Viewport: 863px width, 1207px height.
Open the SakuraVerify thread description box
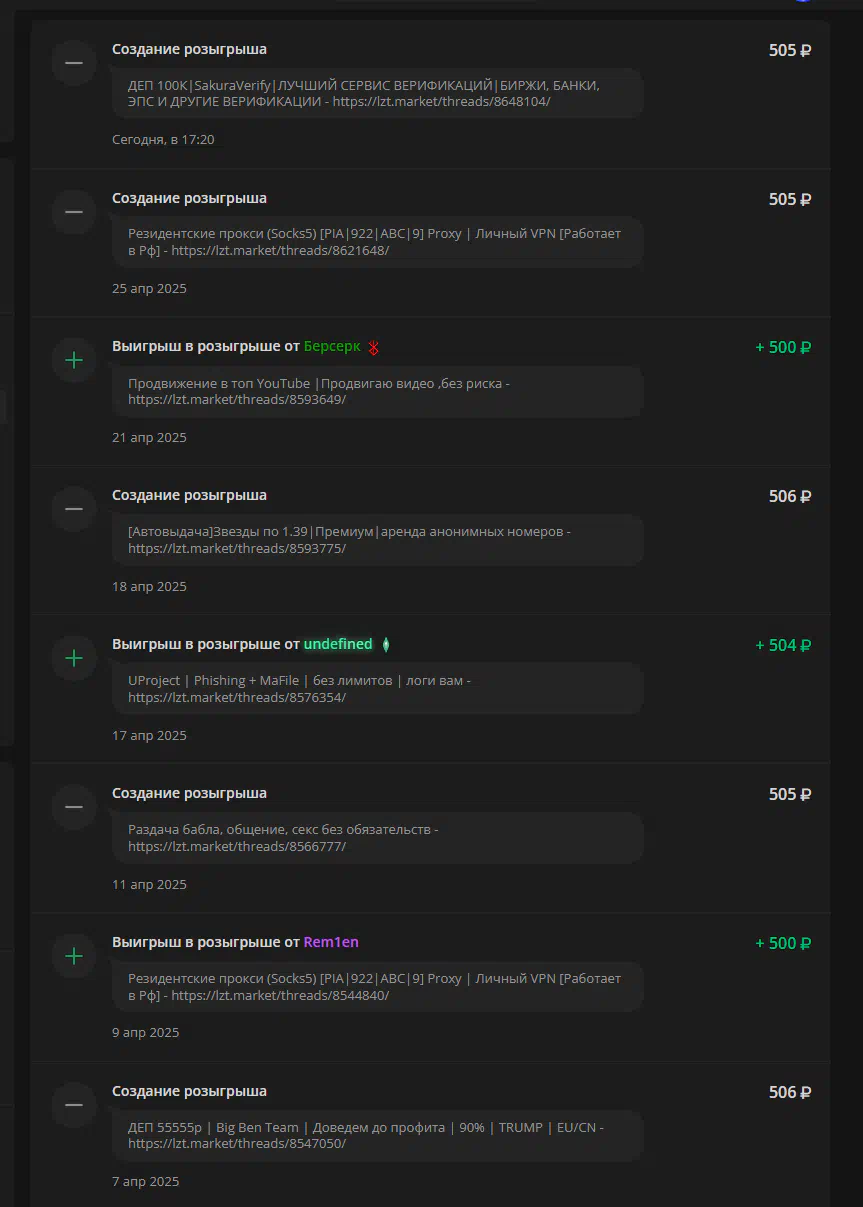click(377, 93)
